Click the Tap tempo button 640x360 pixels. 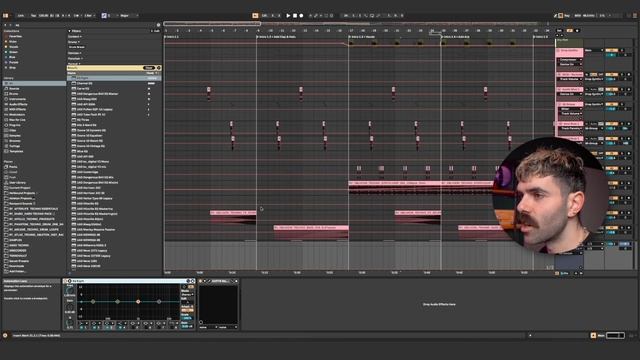click(33, 16)
